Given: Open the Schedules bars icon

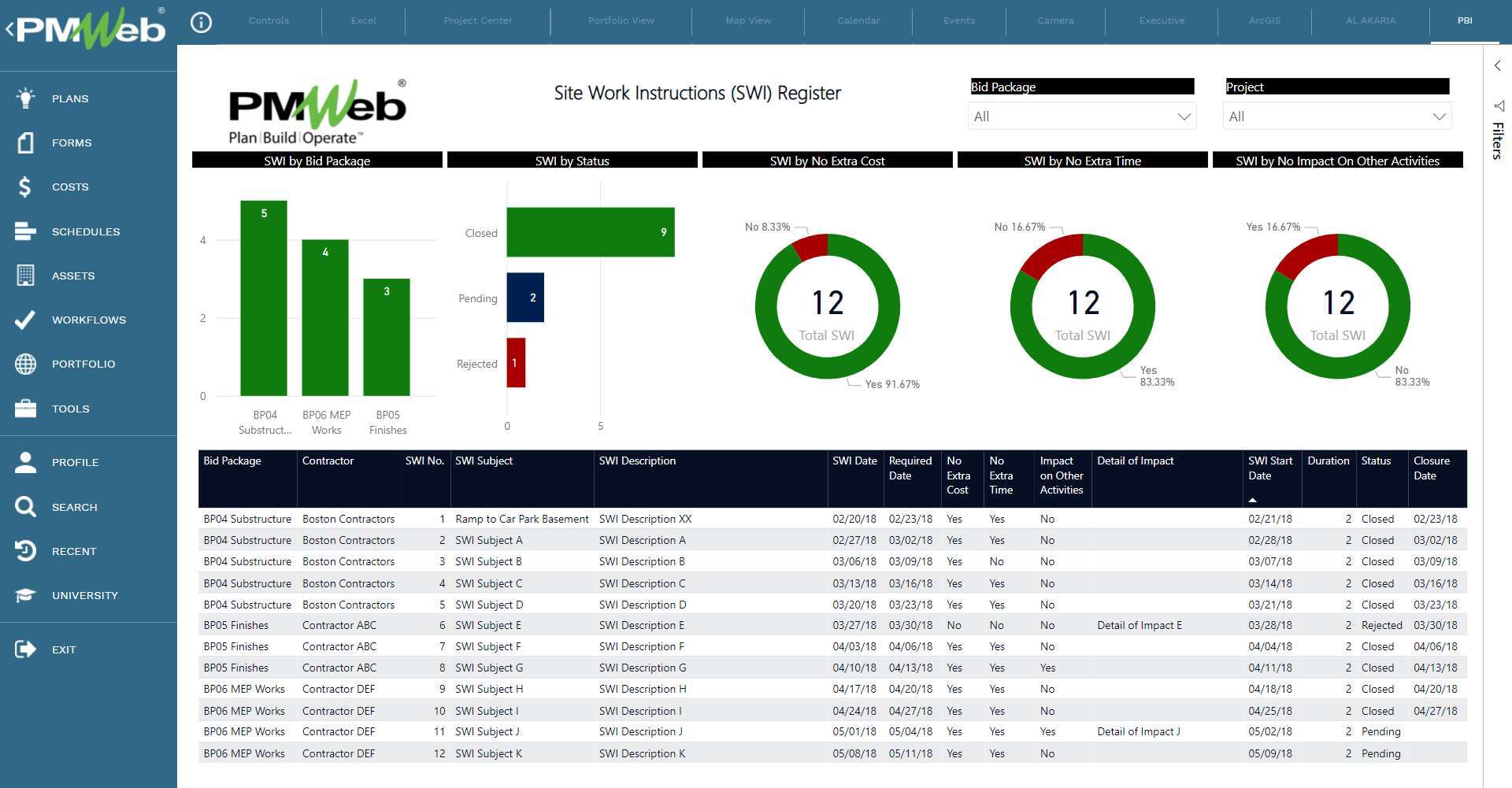Looking at the screenshot, I should pos(25,231).
